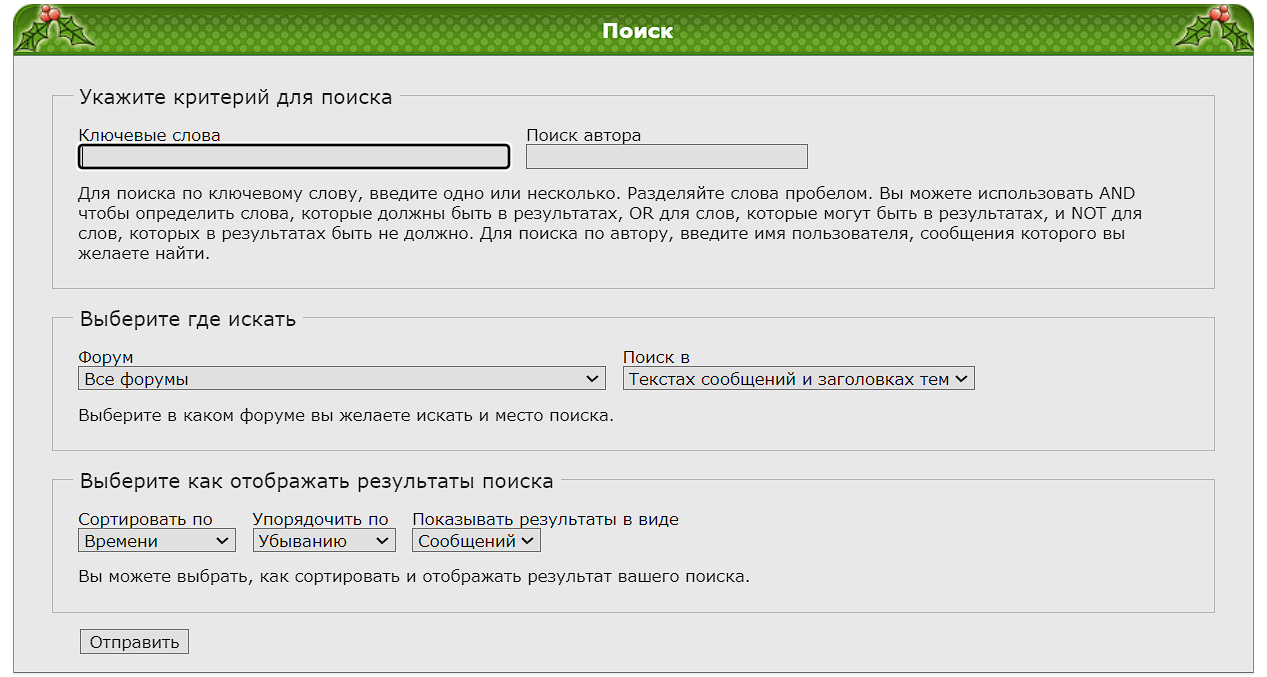
Task: Click the Упорядочить по label
Action: [320, 519]
